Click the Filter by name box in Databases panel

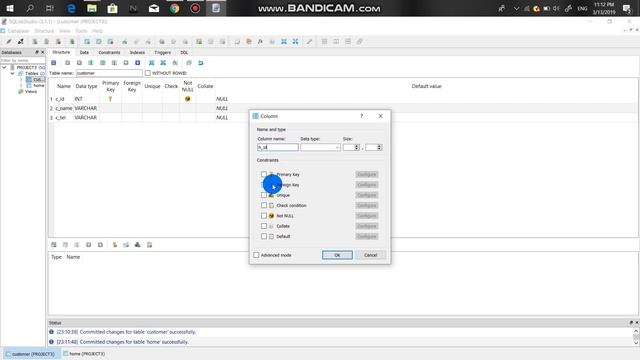23,60
